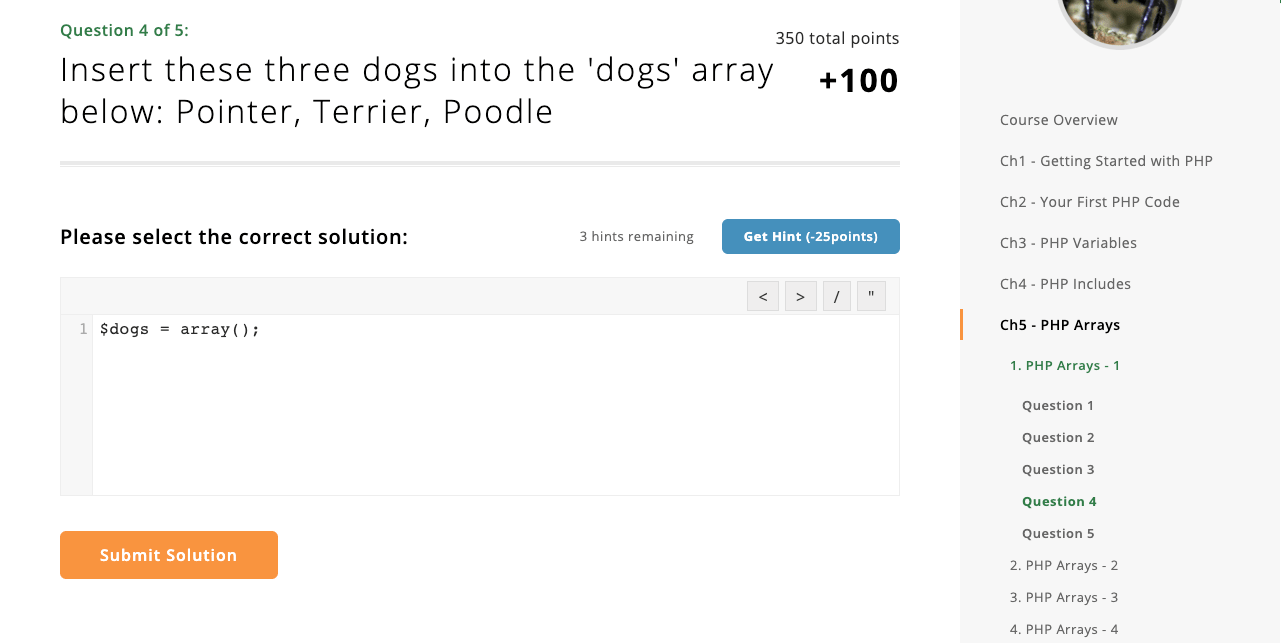Click the profile avatar picture

coord(1119,18)
